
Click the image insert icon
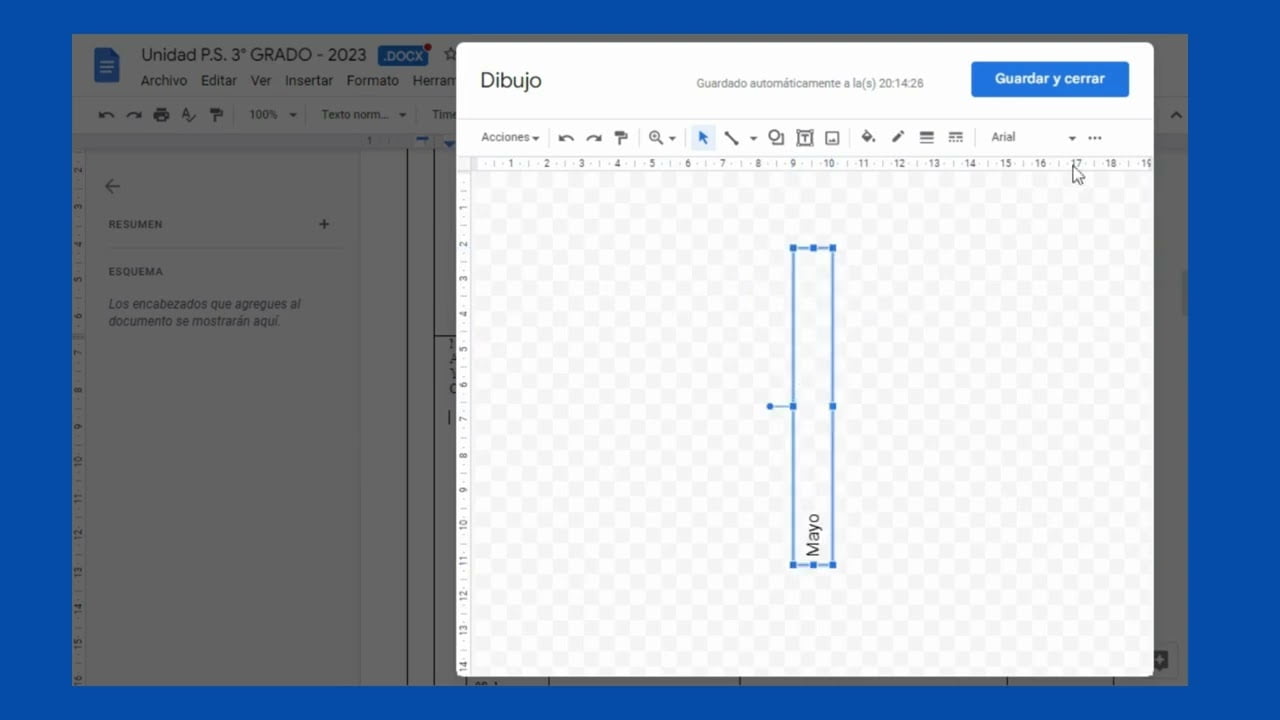(832, 138)
